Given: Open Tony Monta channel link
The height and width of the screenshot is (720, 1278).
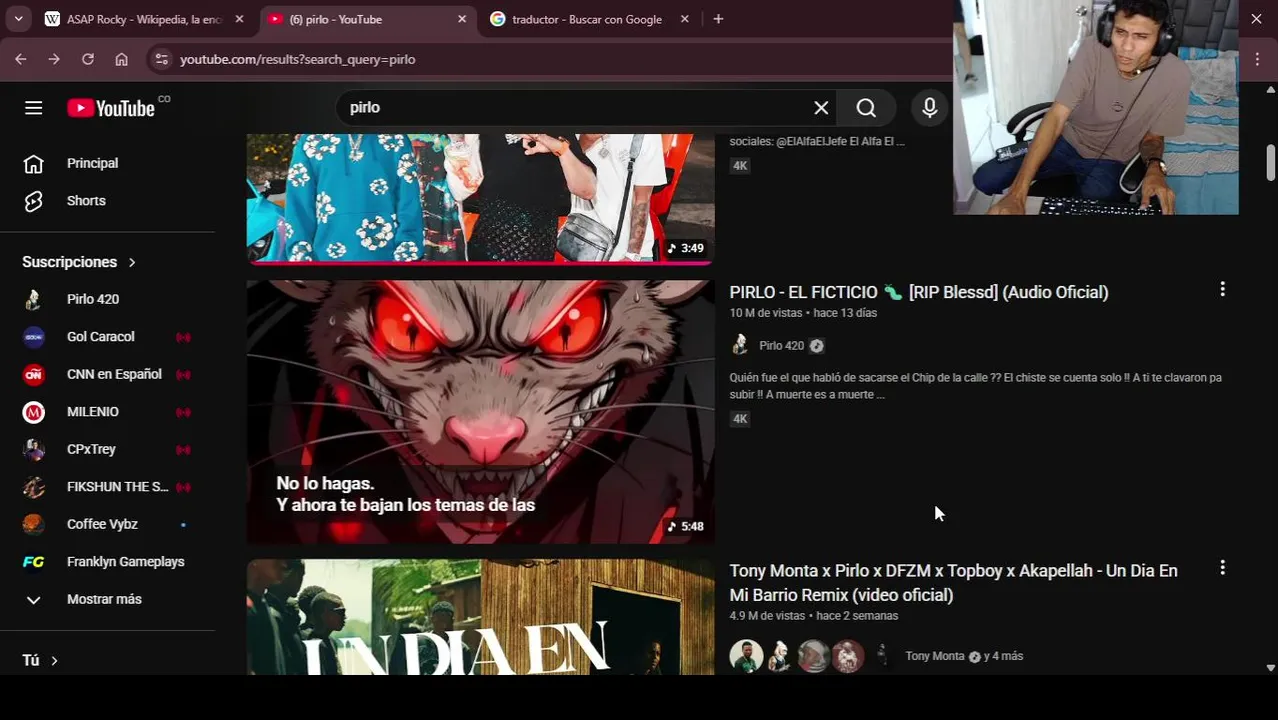Looking at the screenshot, I should coord(935,656).
